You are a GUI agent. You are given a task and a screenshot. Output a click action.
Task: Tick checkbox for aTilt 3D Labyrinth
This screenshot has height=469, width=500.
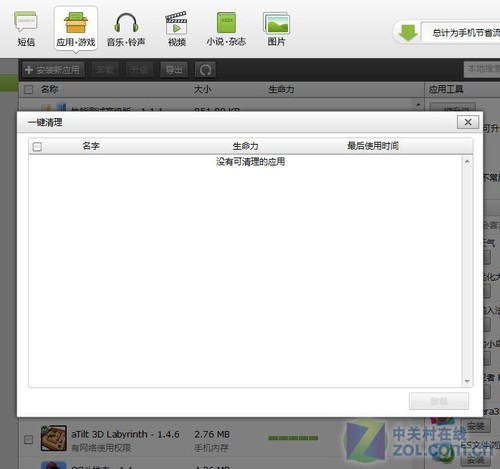pyautogui.click(x=29, y=439)
